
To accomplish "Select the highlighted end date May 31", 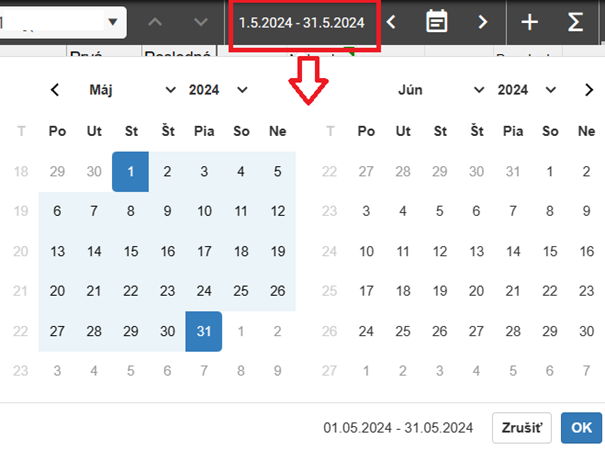I will point(203,331).
